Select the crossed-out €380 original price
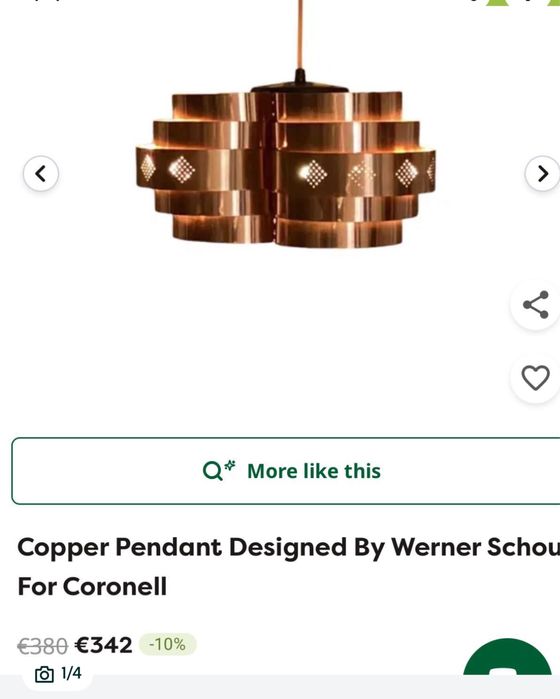Image resolution: width=560 pixels, height=699 pixels. click(x=42, y=646)
